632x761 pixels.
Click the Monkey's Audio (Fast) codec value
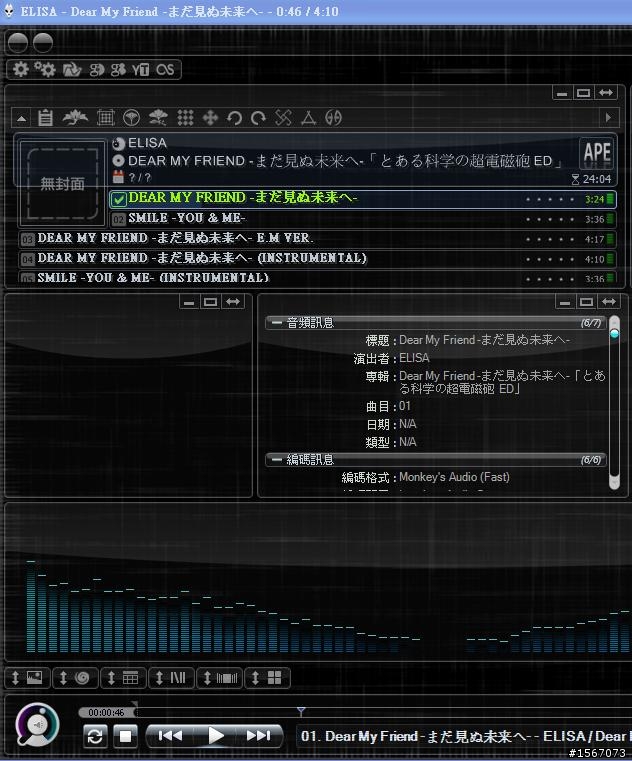point(454,477)
